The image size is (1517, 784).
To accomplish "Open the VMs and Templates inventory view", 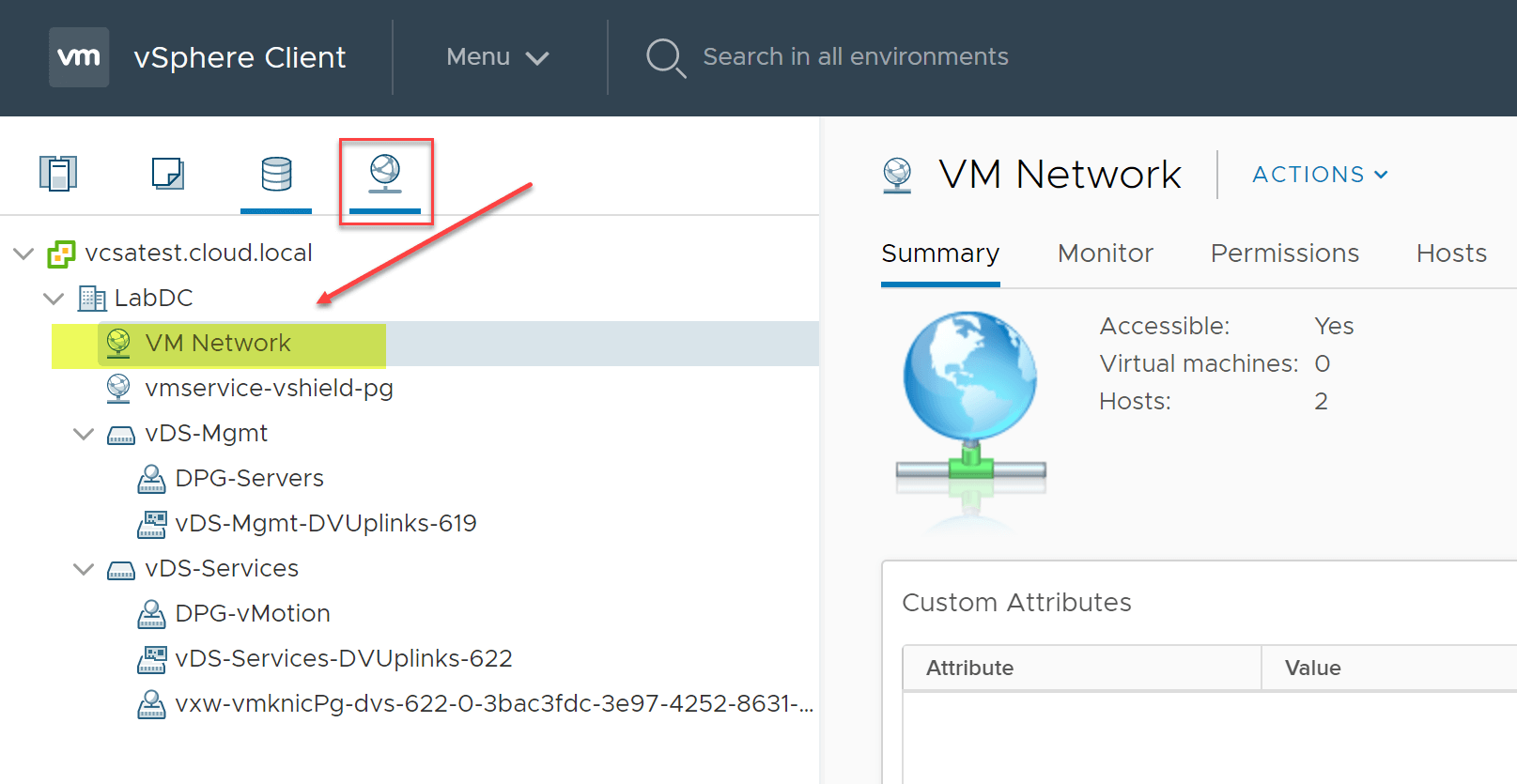I will 168,174.
